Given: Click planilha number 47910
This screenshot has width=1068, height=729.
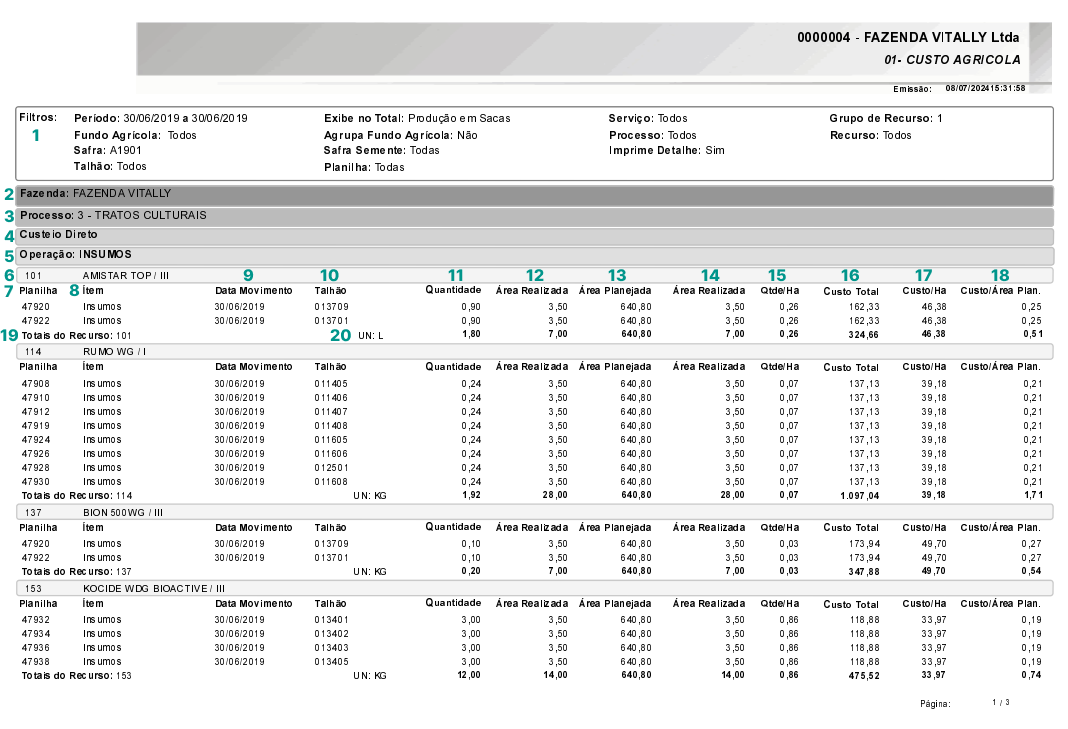Looking at the screenshot, I should 35,398.
